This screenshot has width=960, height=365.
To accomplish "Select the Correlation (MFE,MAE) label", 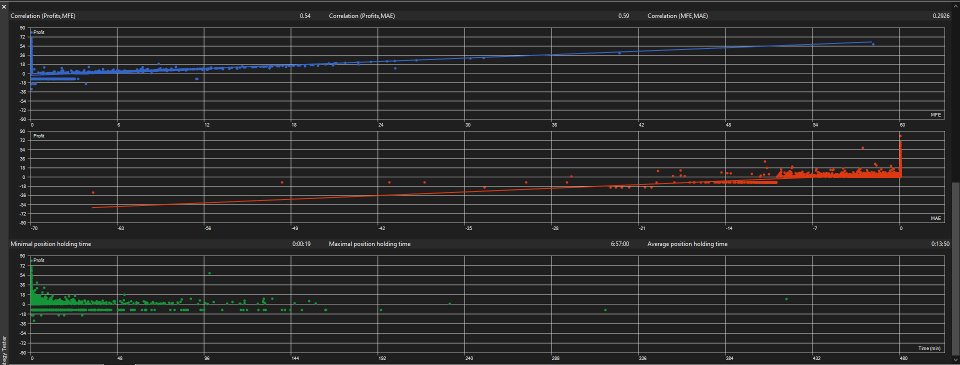I will tap(678, 16).
